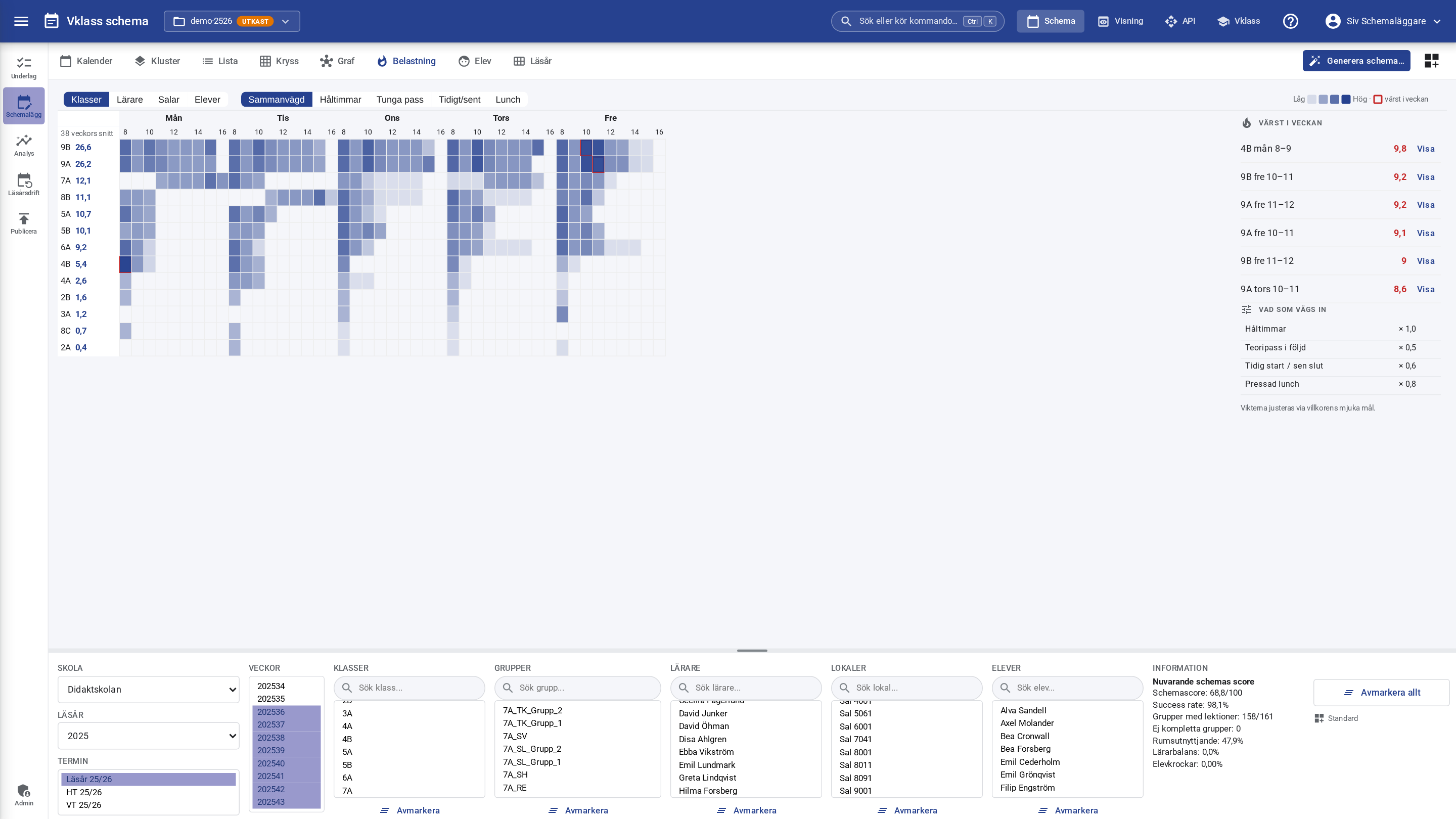The image size is (1456, 819).
Task: Open the Vklass link in top bar
Action: coord(1239,21)
